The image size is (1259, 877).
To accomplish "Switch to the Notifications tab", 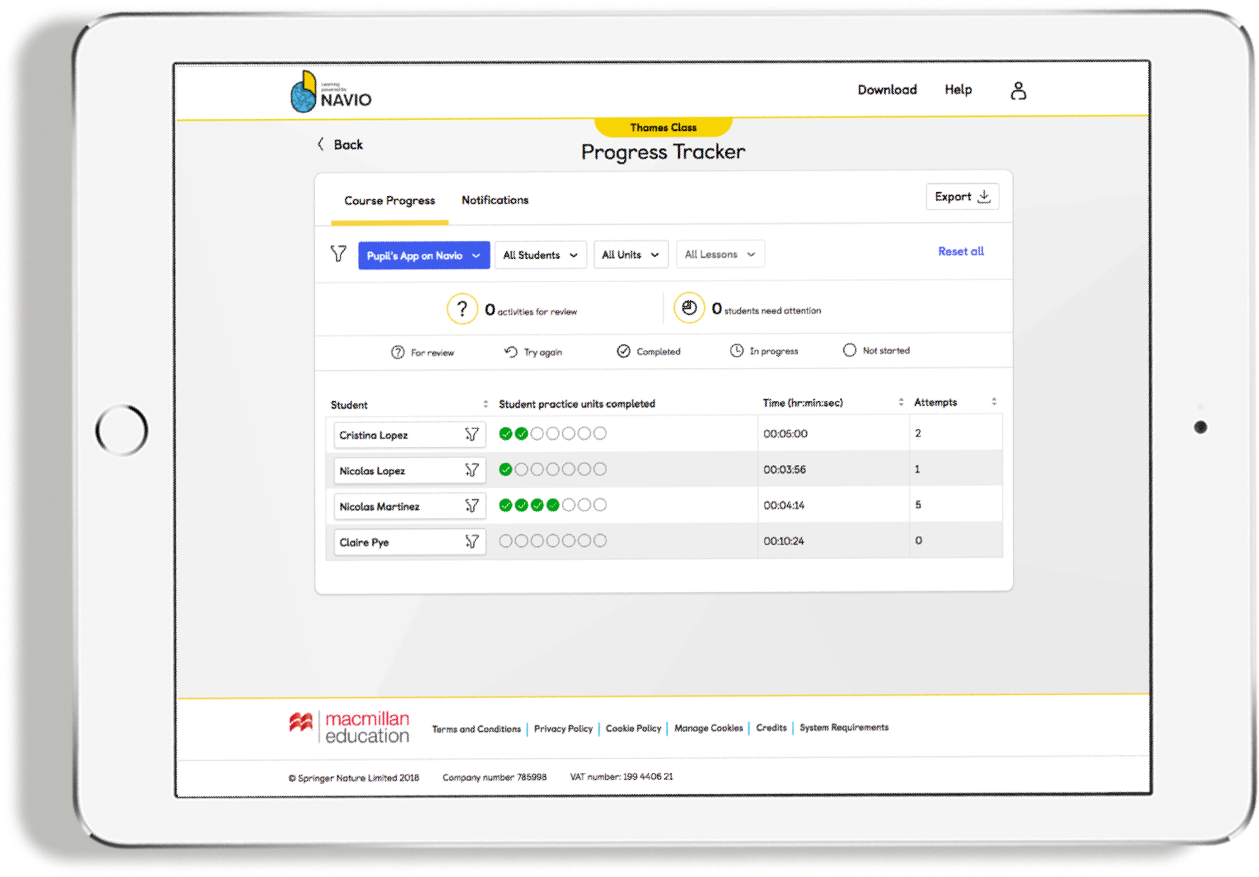I will (494, 200).
